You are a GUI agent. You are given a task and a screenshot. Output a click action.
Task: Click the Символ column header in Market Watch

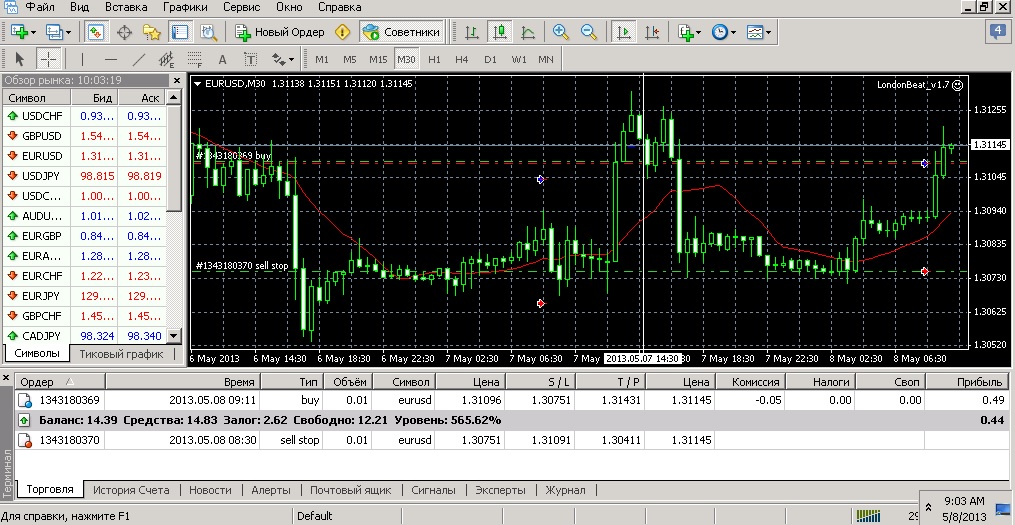[x=36, y=98]
